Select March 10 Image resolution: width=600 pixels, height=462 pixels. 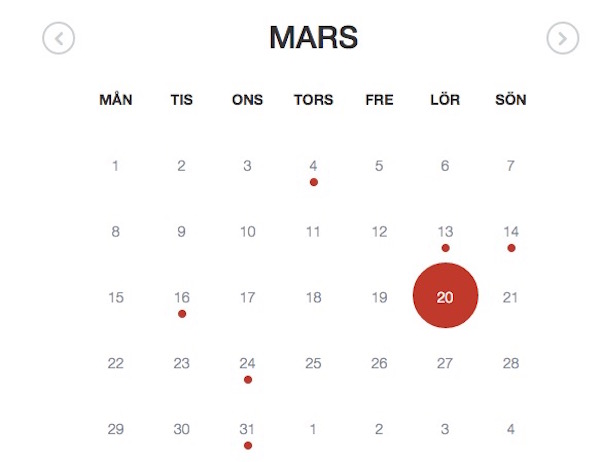click(248, 232)
